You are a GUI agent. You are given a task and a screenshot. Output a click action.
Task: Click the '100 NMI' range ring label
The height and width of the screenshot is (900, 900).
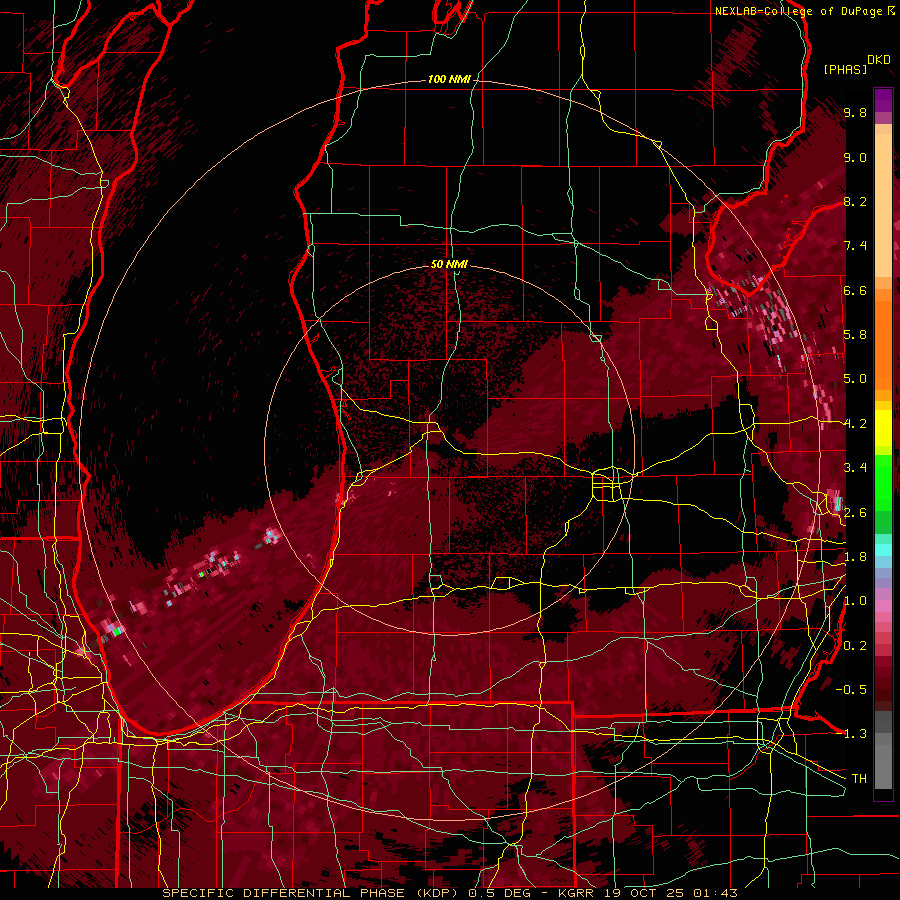(x=449, y=79)
